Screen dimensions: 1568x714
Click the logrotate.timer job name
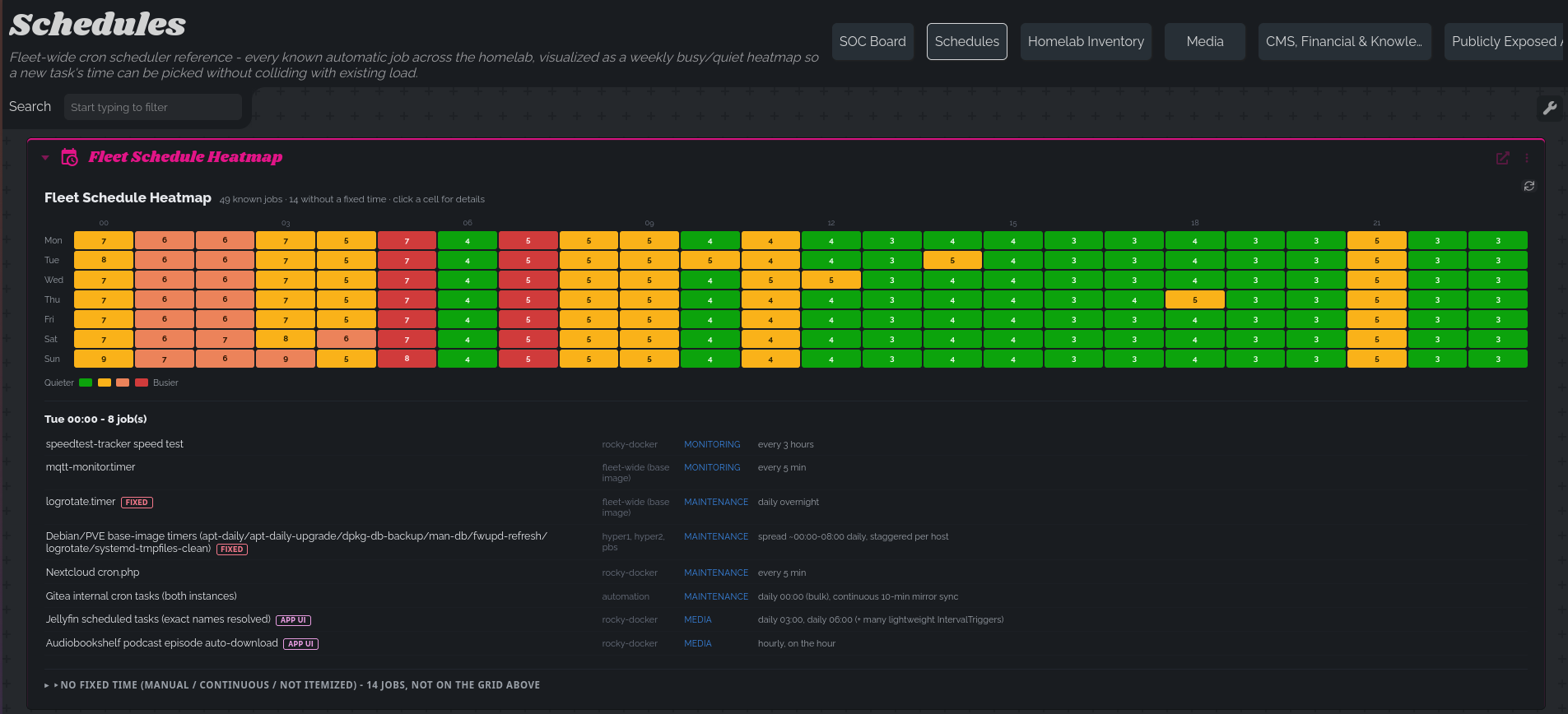point(81,502)
